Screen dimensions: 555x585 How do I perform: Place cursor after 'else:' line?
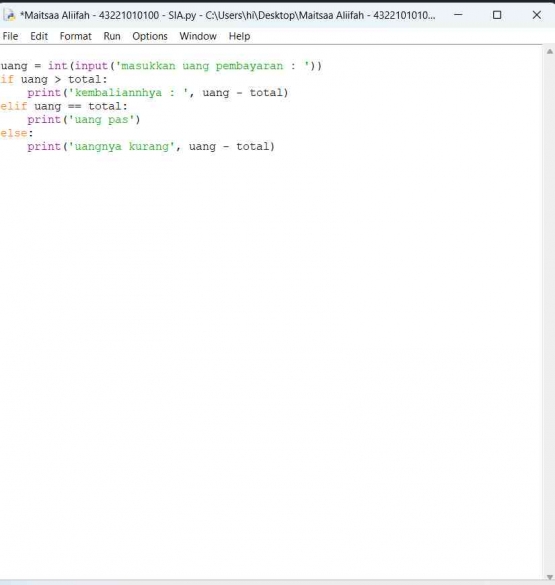click(x=34, y=133)
